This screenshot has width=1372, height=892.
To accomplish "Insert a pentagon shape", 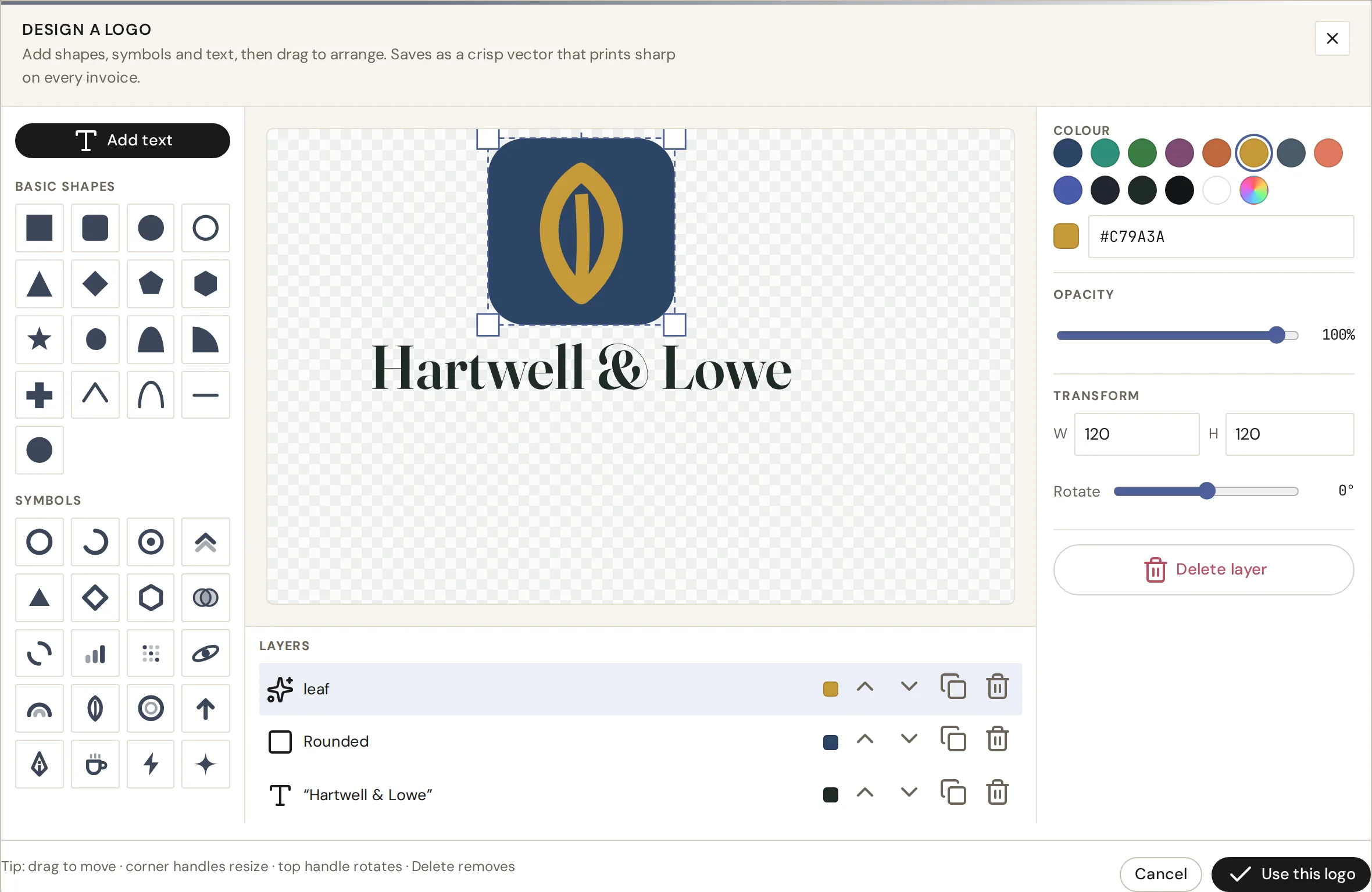I will [151, 284].
